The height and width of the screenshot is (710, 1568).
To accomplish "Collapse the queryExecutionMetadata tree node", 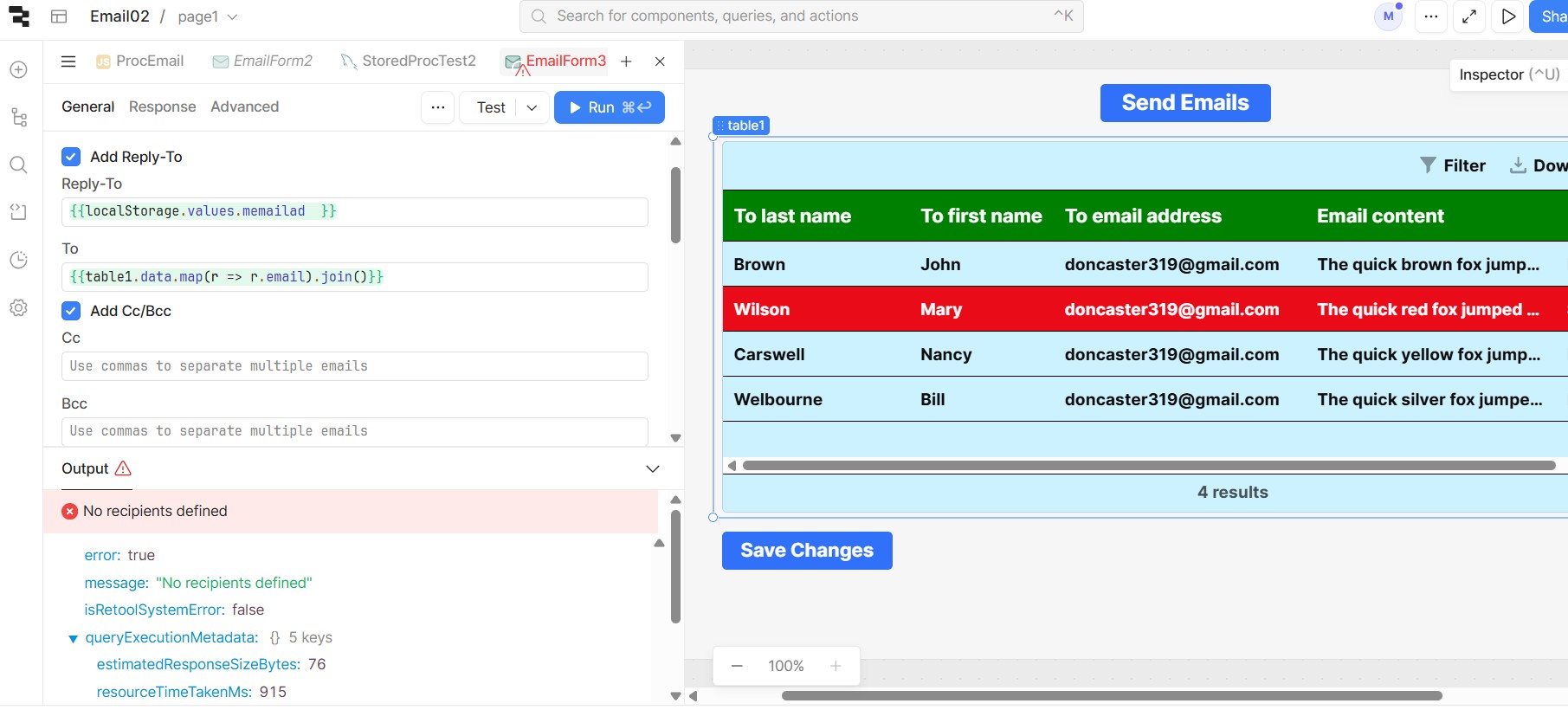I will 73,638.
